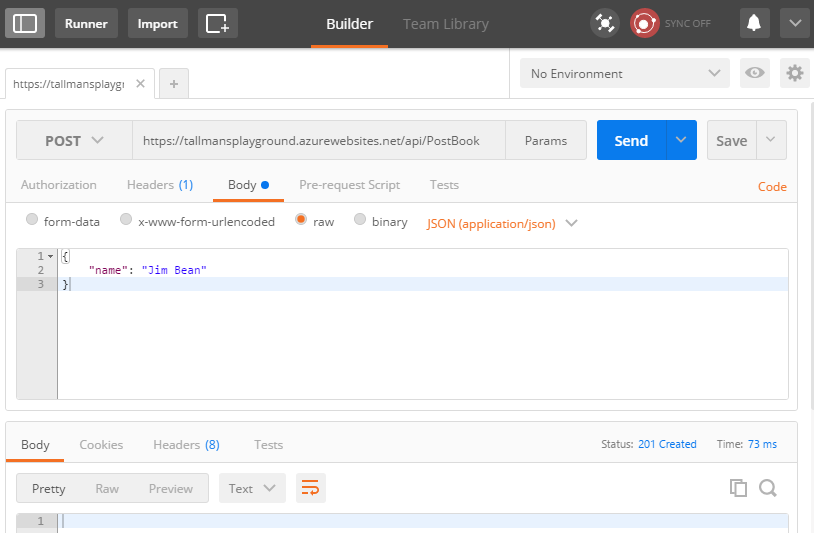Screen dimensions: 814x533
Task: Open manage environments gear icon
Action: point(795,73)
